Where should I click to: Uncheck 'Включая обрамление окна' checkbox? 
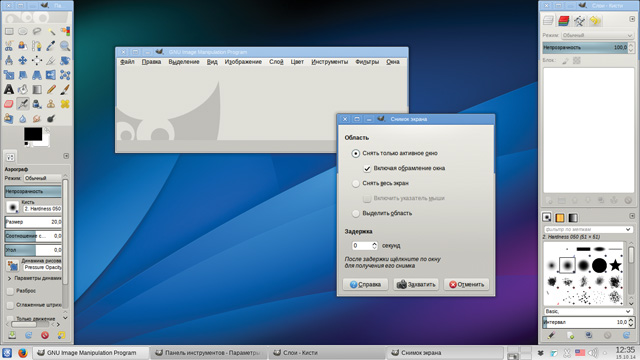click(x=367, y=168)
